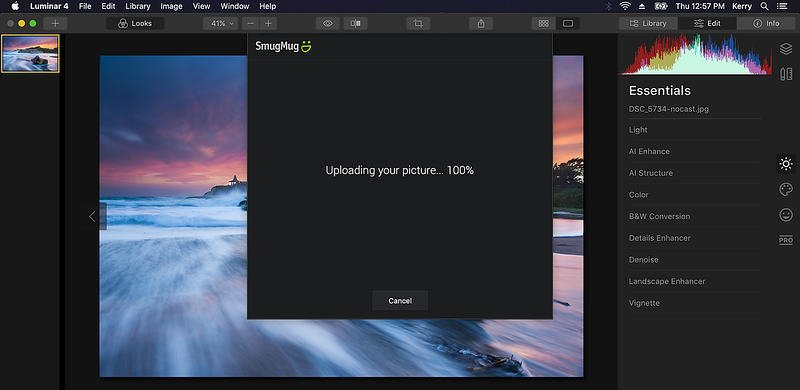Expand the Light tool

694,130
